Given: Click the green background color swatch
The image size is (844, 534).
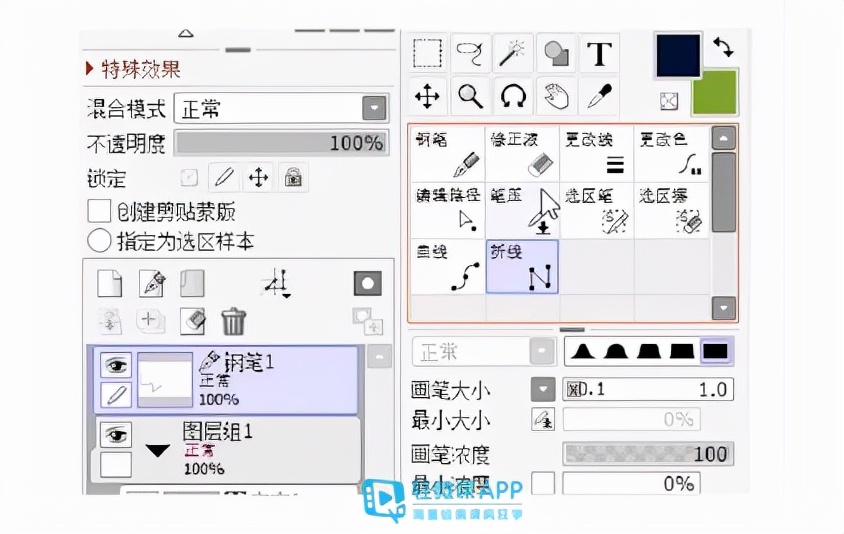Looking at the screenshot, I should pyautogui.click(x=715, y=93).
